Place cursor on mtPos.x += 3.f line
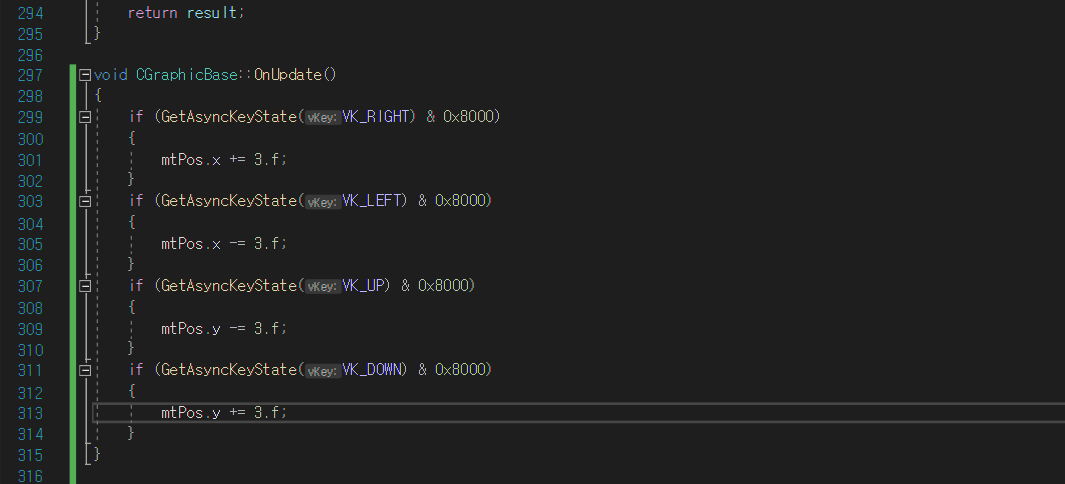This screenshot has height=484, width=1065. pyautogui.click(x=223, y=160)
